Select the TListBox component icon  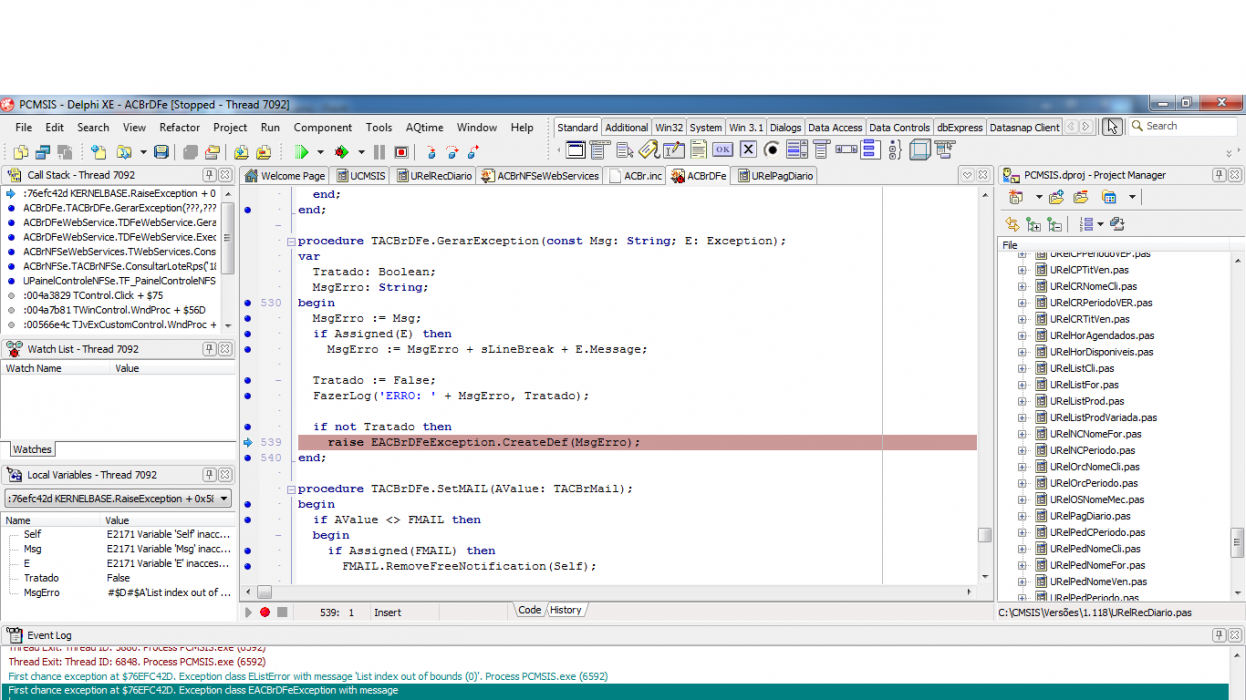(797, 150)
